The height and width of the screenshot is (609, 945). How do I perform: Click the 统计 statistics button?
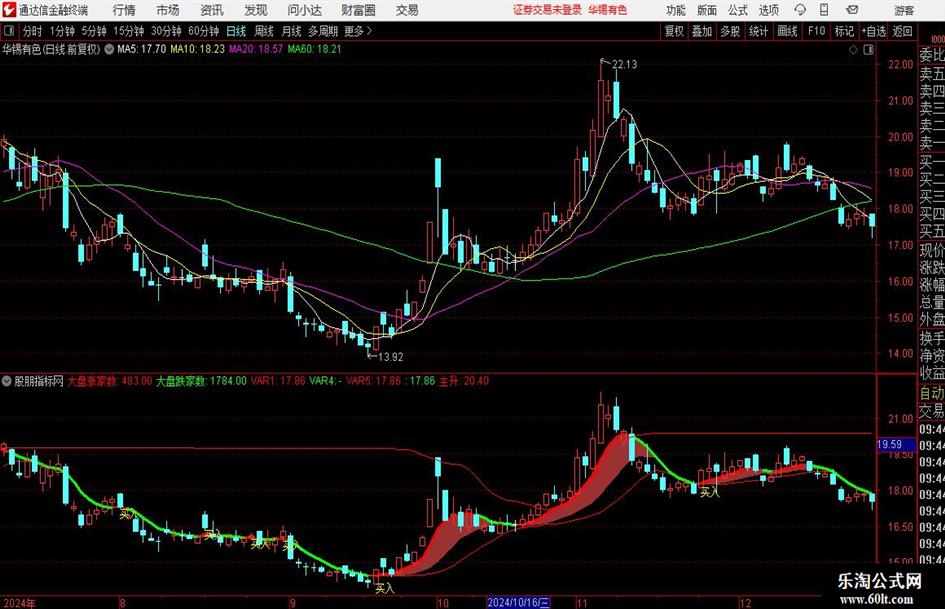[758, 31]
